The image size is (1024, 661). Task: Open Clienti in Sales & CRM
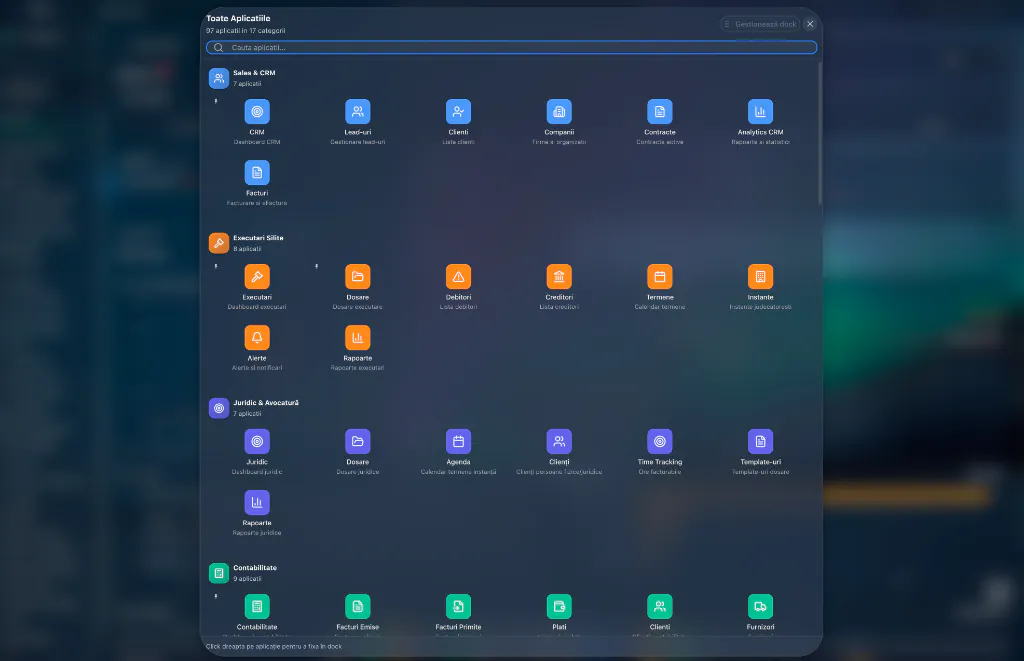tap(458, 112)
